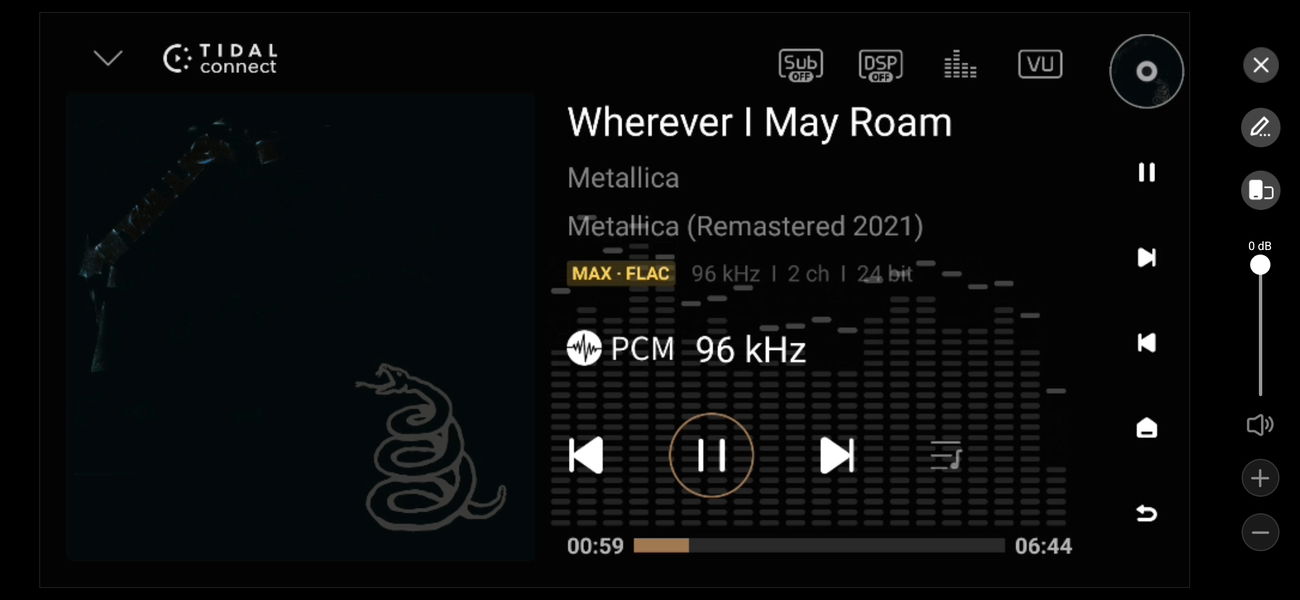Open the play queue list icon

coord(946,455)
